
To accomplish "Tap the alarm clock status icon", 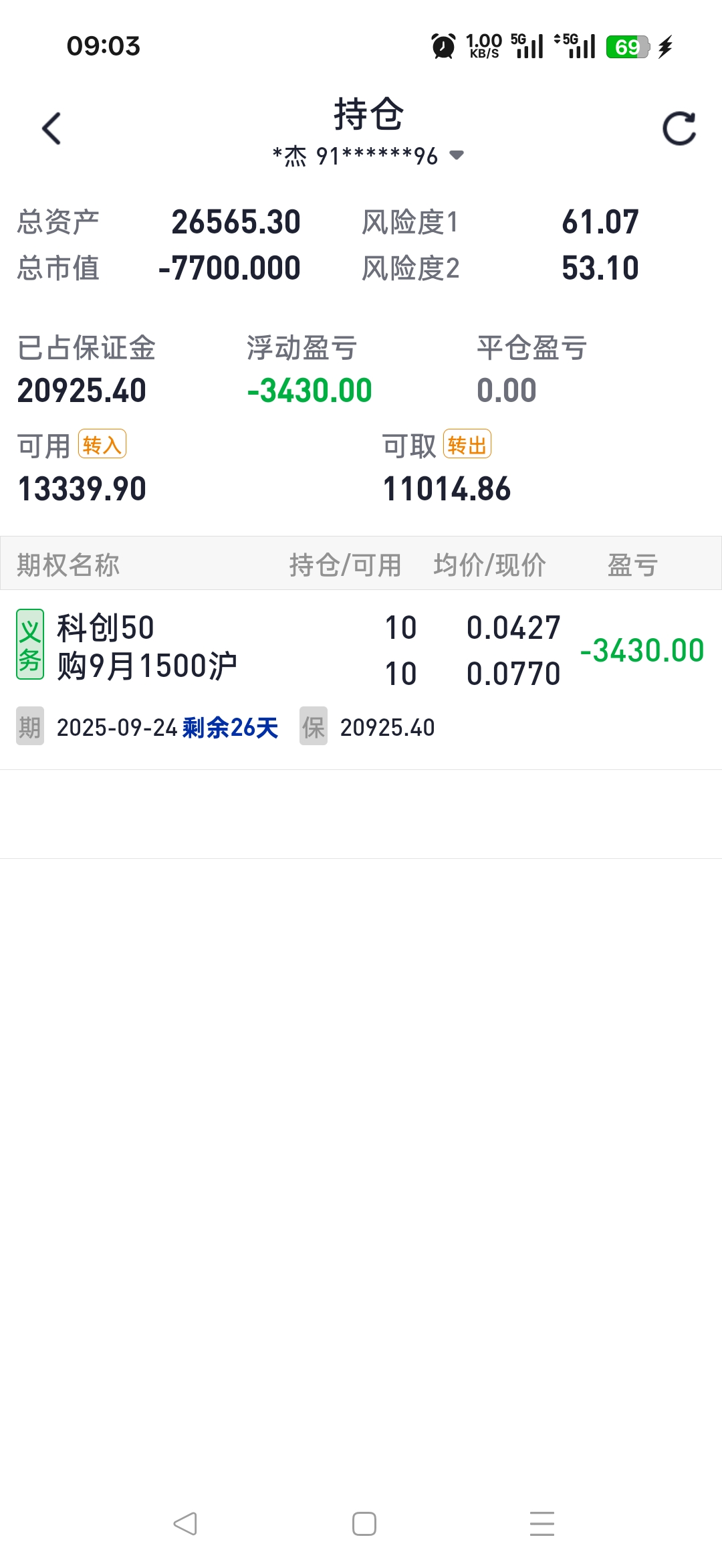I will (443, 47).
